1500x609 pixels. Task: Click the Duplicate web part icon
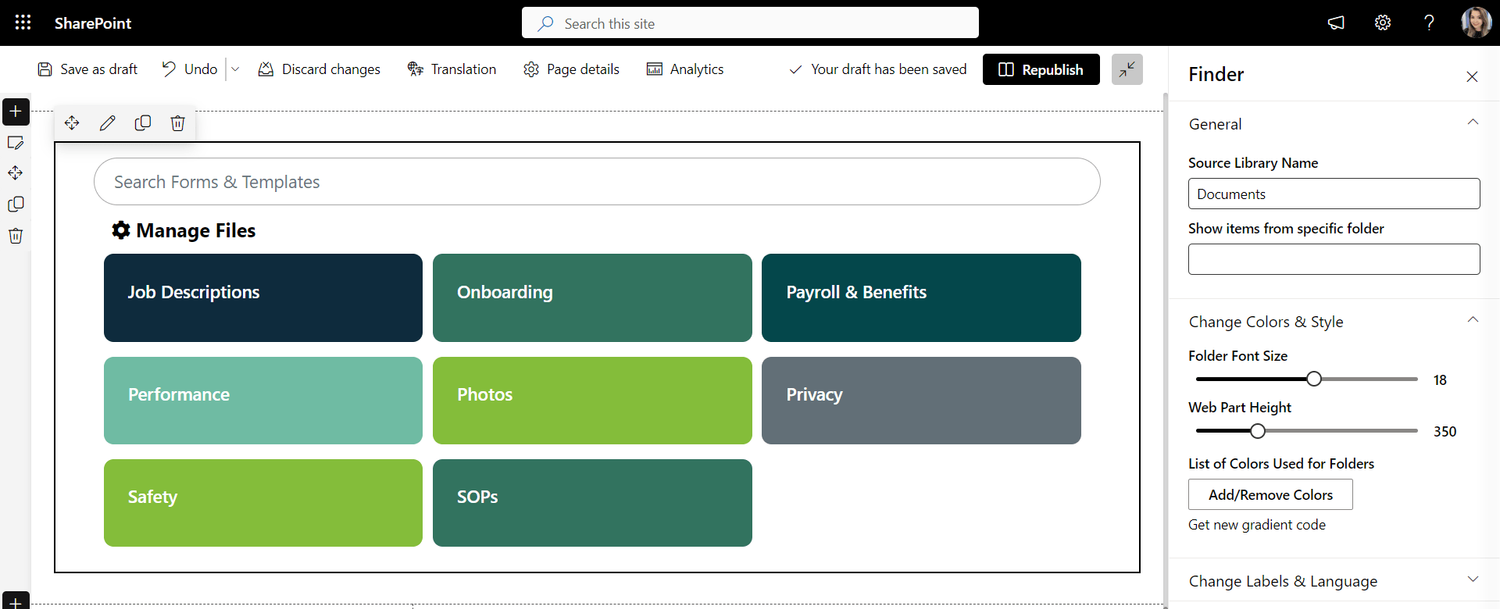143,122
